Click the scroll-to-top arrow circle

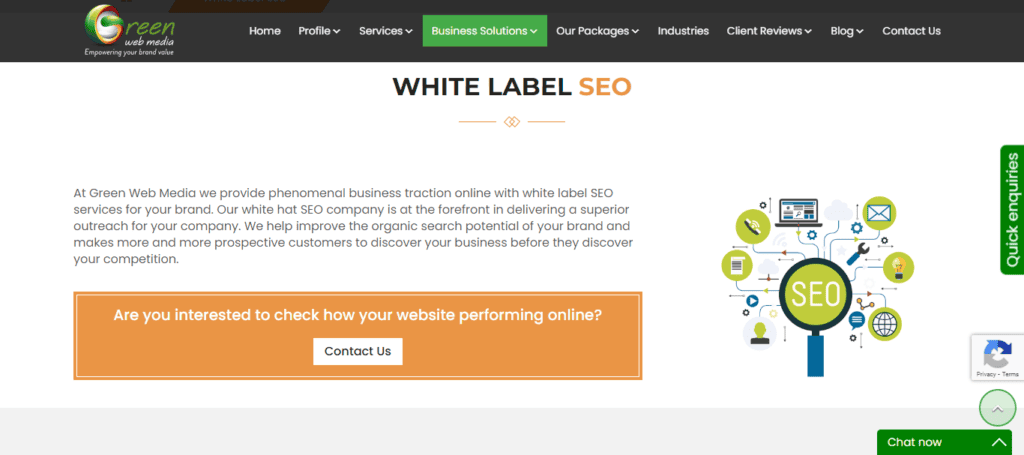996,408
